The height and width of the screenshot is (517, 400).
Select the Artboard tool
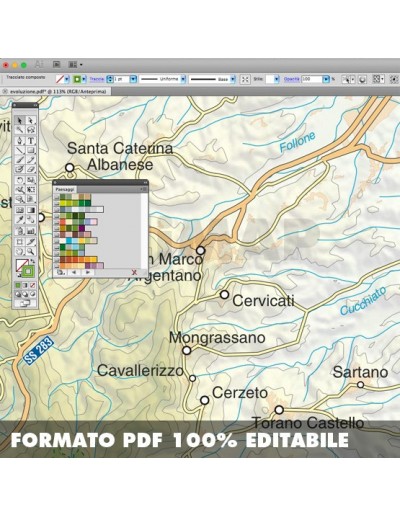[x=20, y=241]
